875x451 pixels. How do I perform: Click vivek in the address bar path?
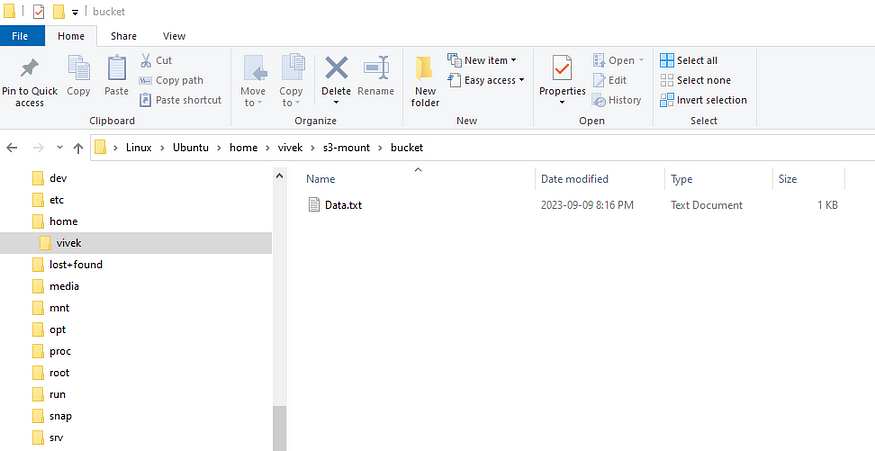(290, 147)
